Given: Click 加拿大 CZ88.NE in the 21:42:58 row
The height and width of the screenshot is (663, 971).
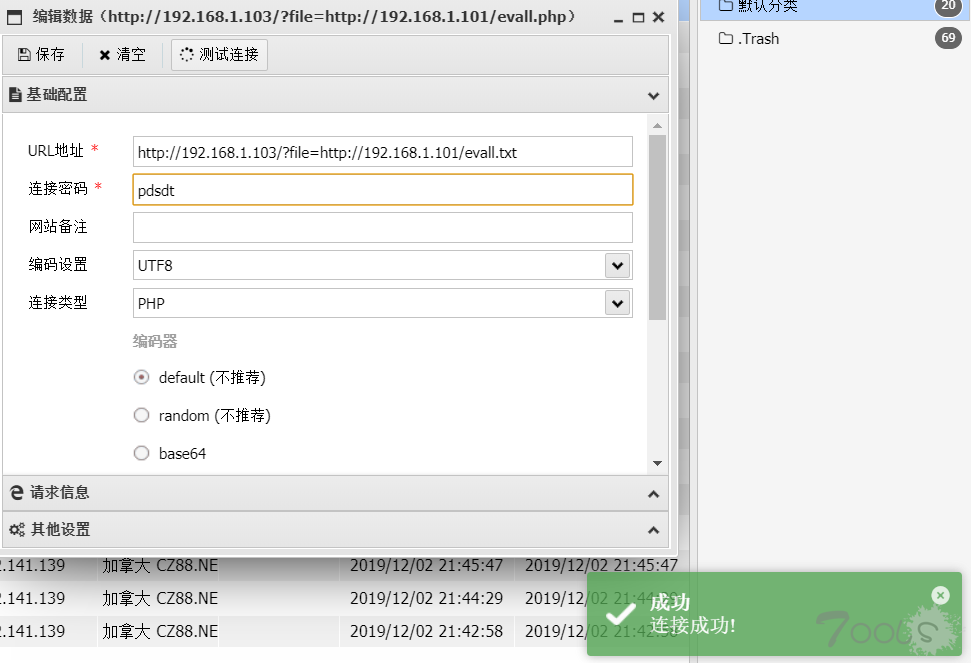Looking at the screenshot, I should pyautogui.click(x=160, y=631).
